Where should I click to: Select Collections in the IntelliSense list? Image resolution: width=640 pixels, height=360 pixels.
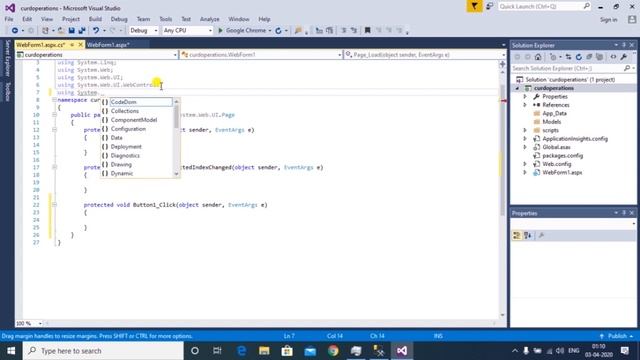[x=137, y=111]
